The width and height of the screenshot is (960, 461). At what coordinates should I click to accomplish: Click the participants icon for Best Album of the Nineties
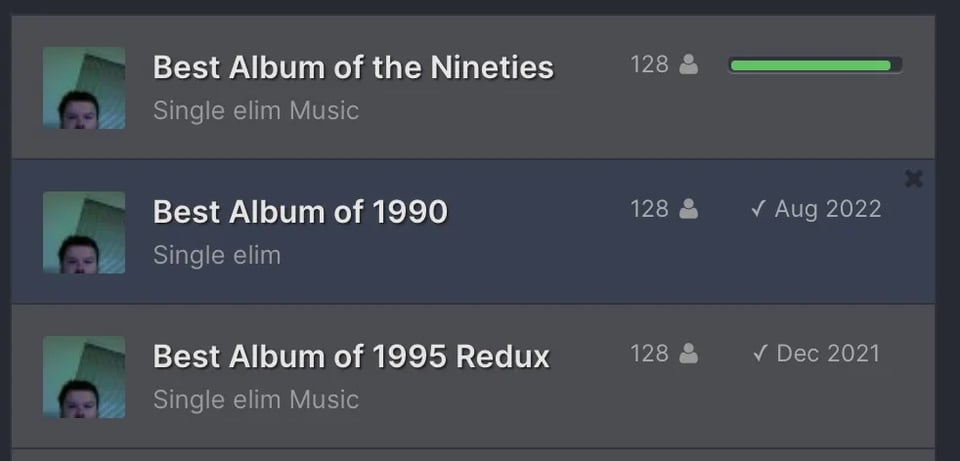[x=689, y=65]
